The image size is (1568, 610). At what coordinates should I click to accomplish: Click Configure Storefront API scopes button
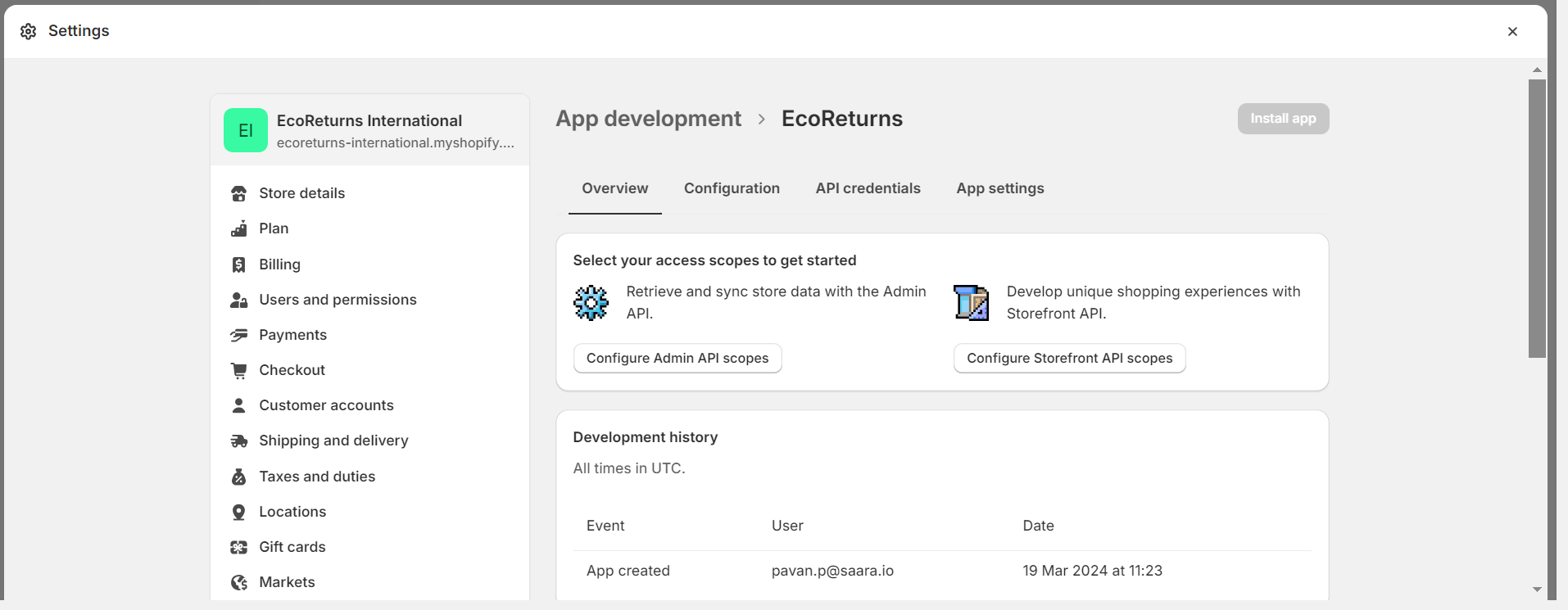1069,359
